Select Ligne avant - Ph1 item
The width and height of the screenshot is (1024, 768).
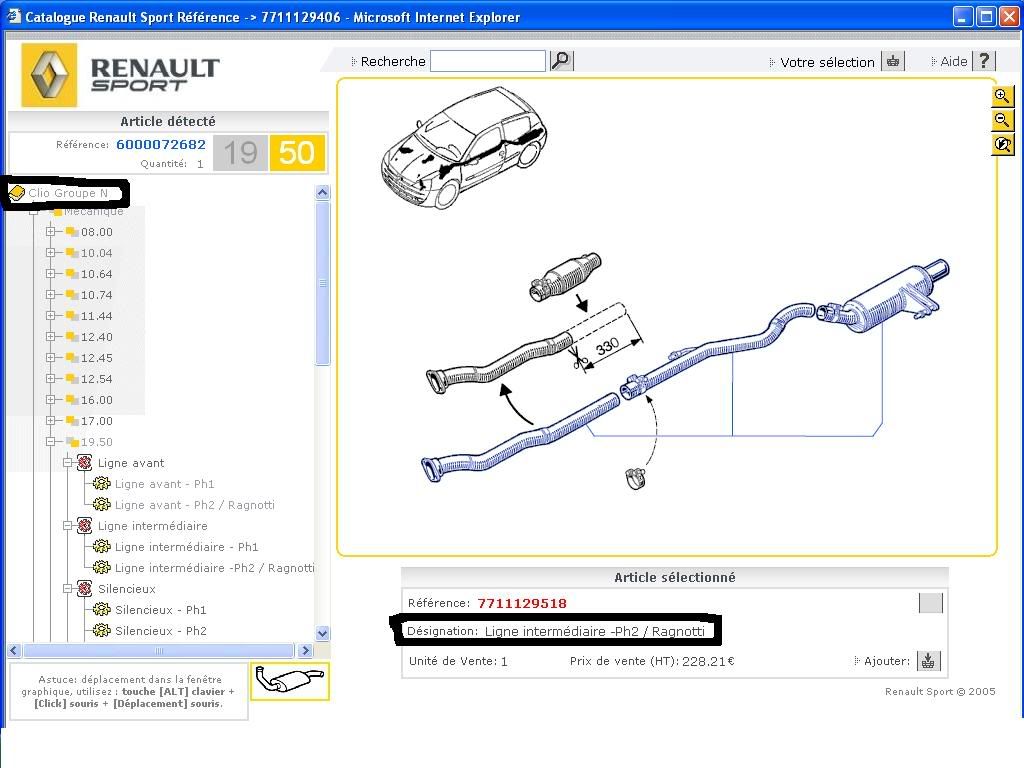[x=164, y=484]
